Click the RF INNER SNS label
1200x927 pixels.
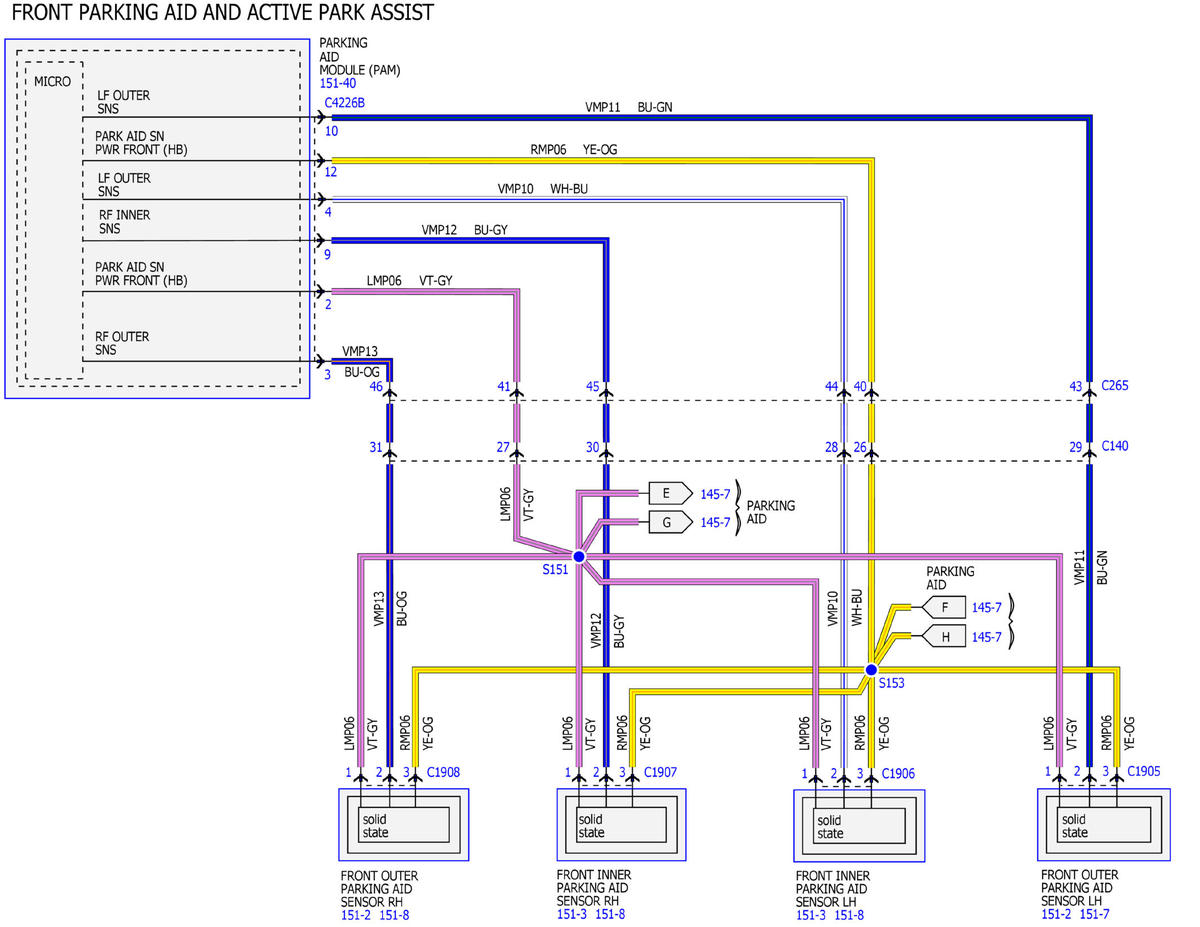[x=125, y=222]
